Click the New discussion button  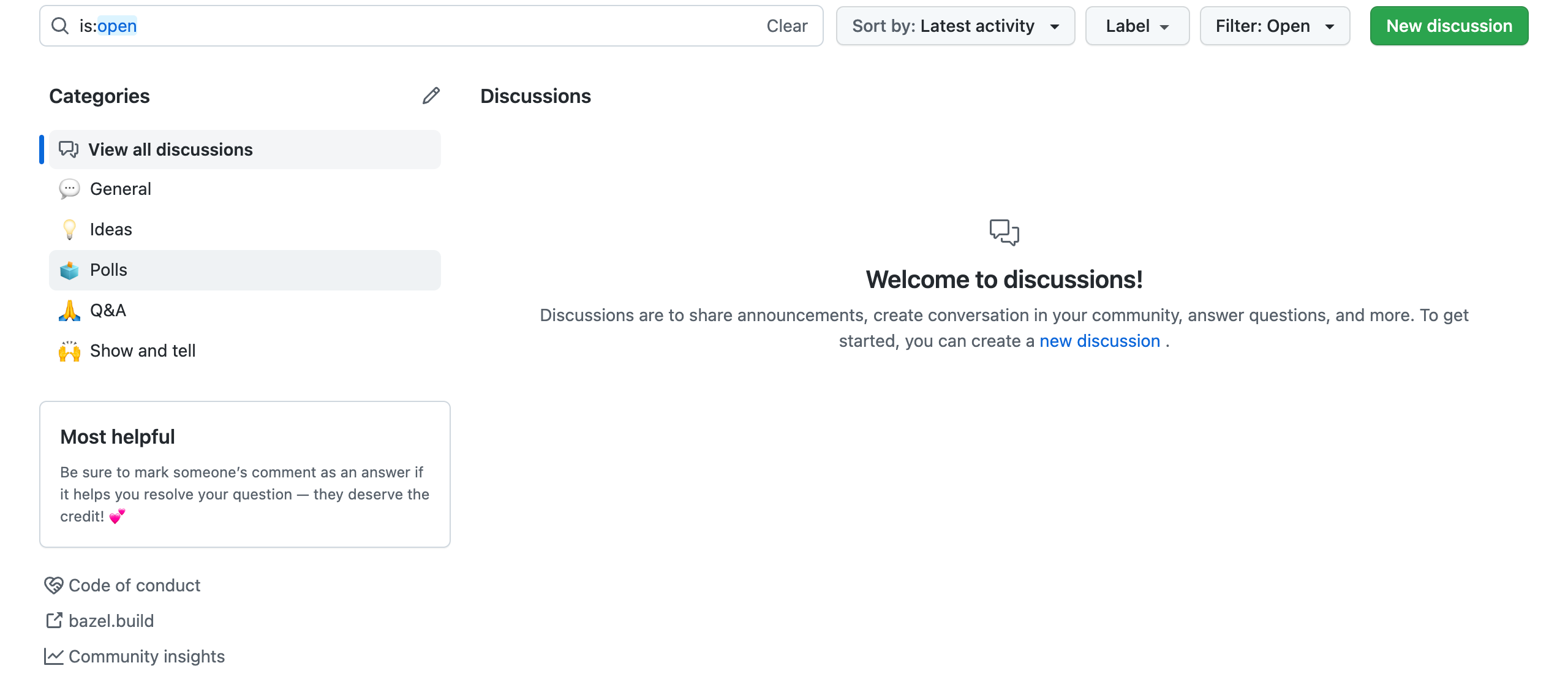1449,26
